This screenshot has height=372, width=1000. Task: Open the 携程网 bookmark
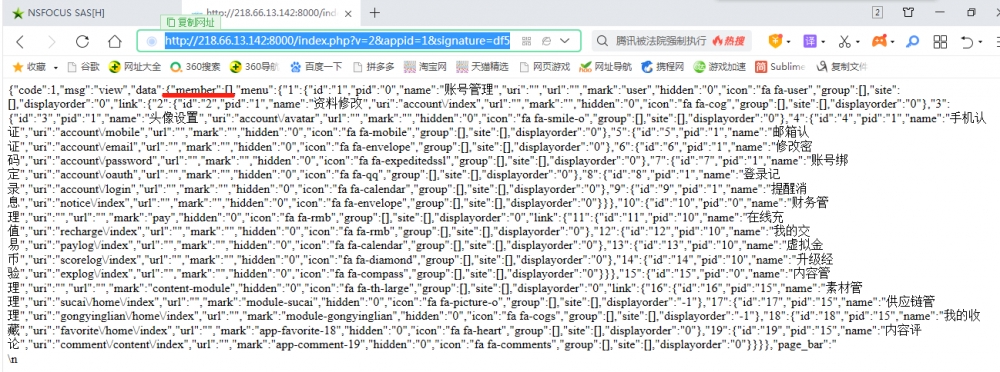pyautogui.click(x=662, y=66)
